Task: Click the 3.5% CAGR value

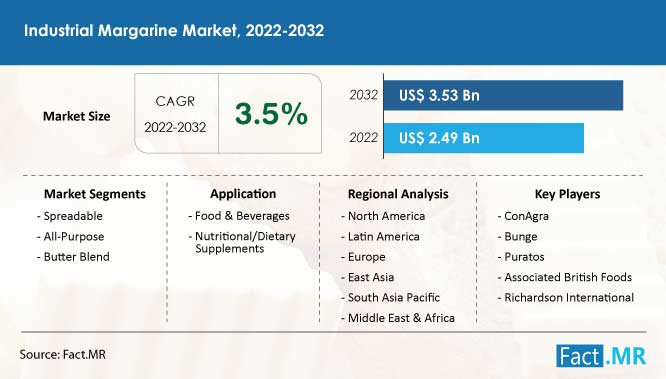Action: point(271,114)
